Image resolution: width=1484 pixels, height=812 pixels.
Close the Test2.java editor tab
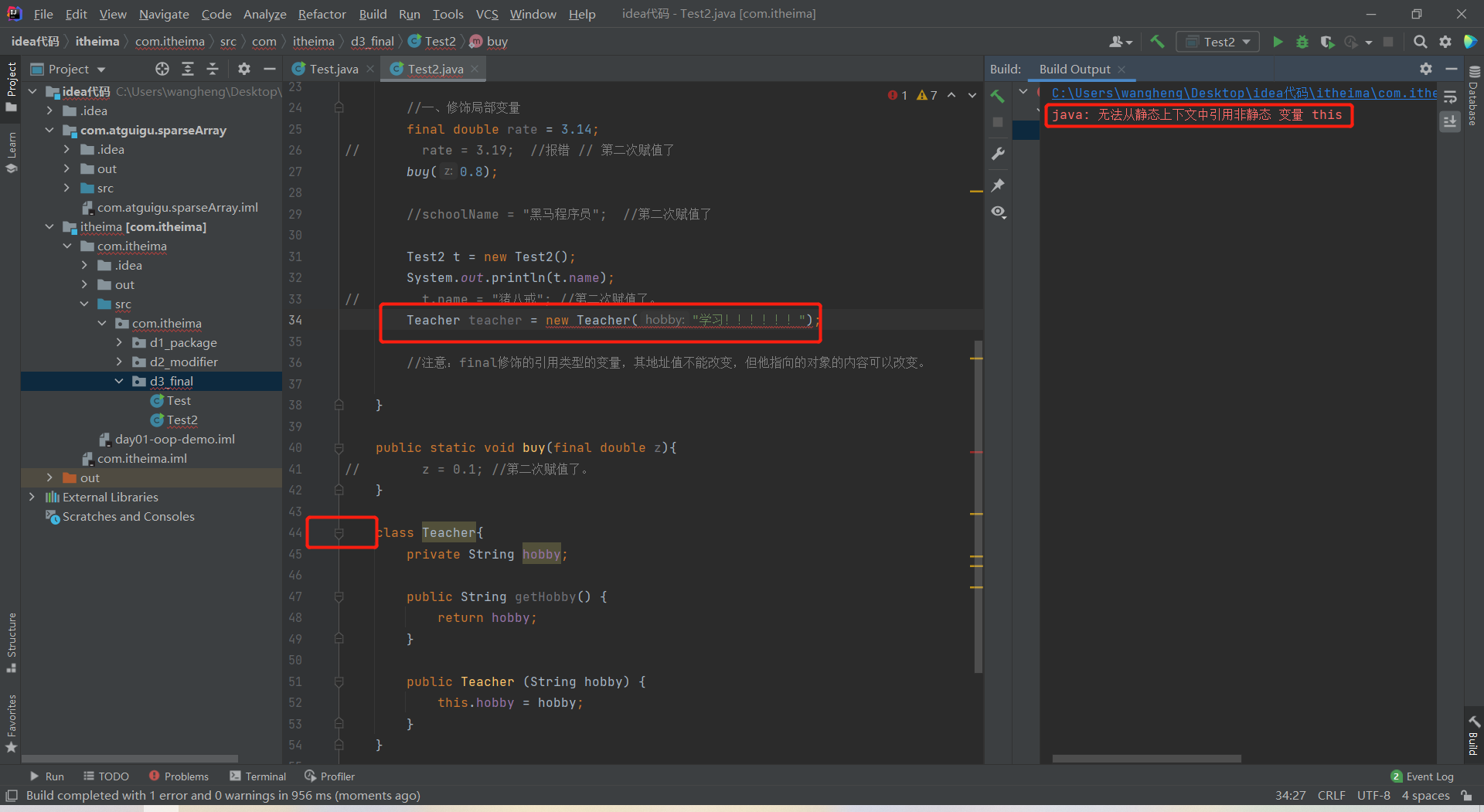(x=475, y=69)
